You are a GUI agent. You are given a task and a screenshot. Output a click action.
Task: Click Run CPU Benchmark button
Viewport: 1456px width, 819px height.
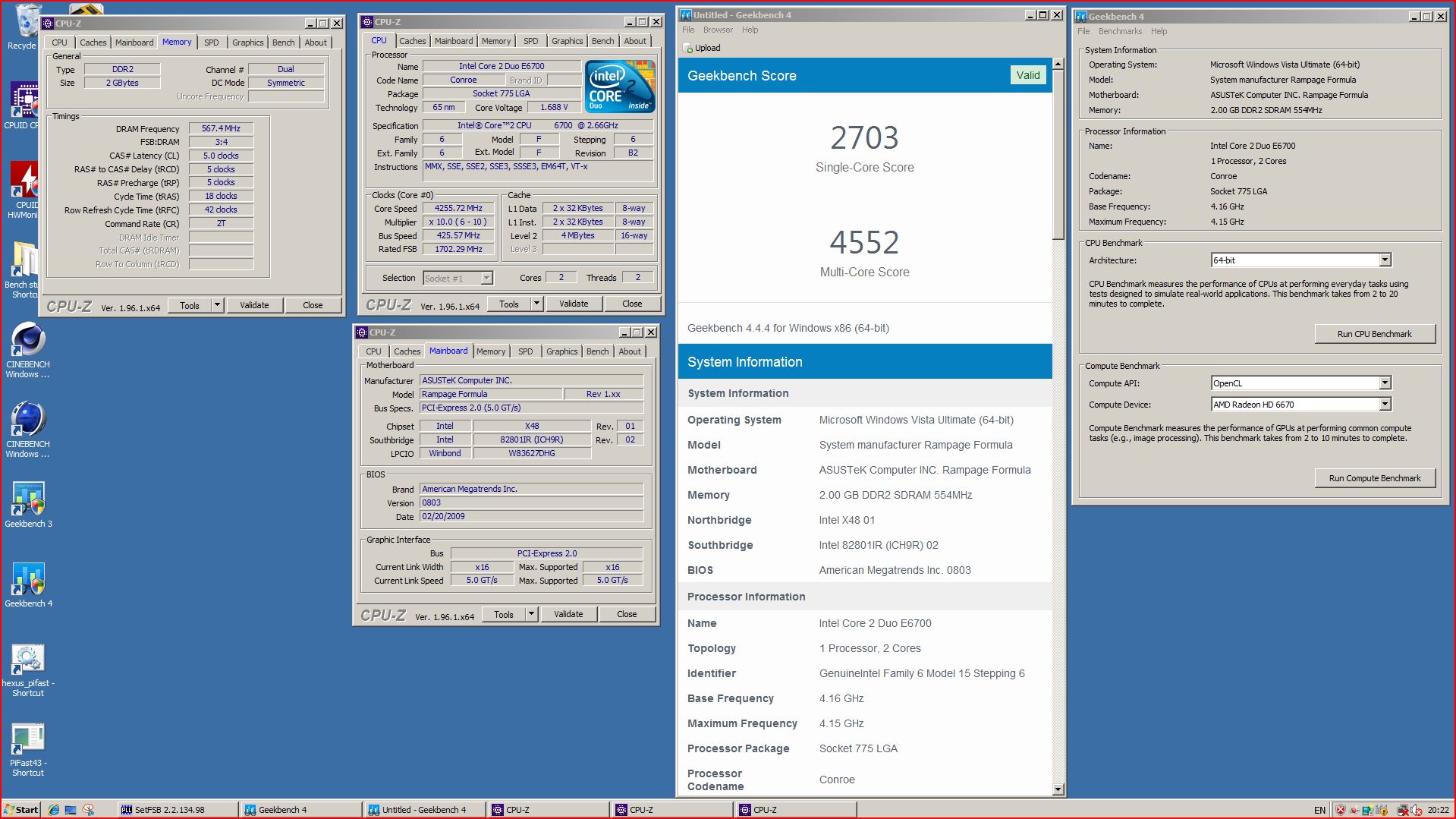pyautogui.click(x=1374, y=334)
